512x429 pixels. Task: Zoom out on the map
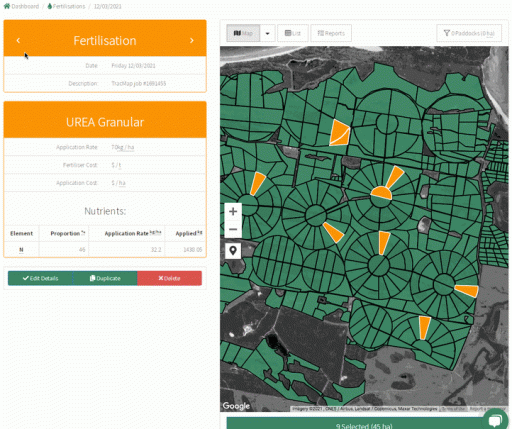(x=233, y=229)
